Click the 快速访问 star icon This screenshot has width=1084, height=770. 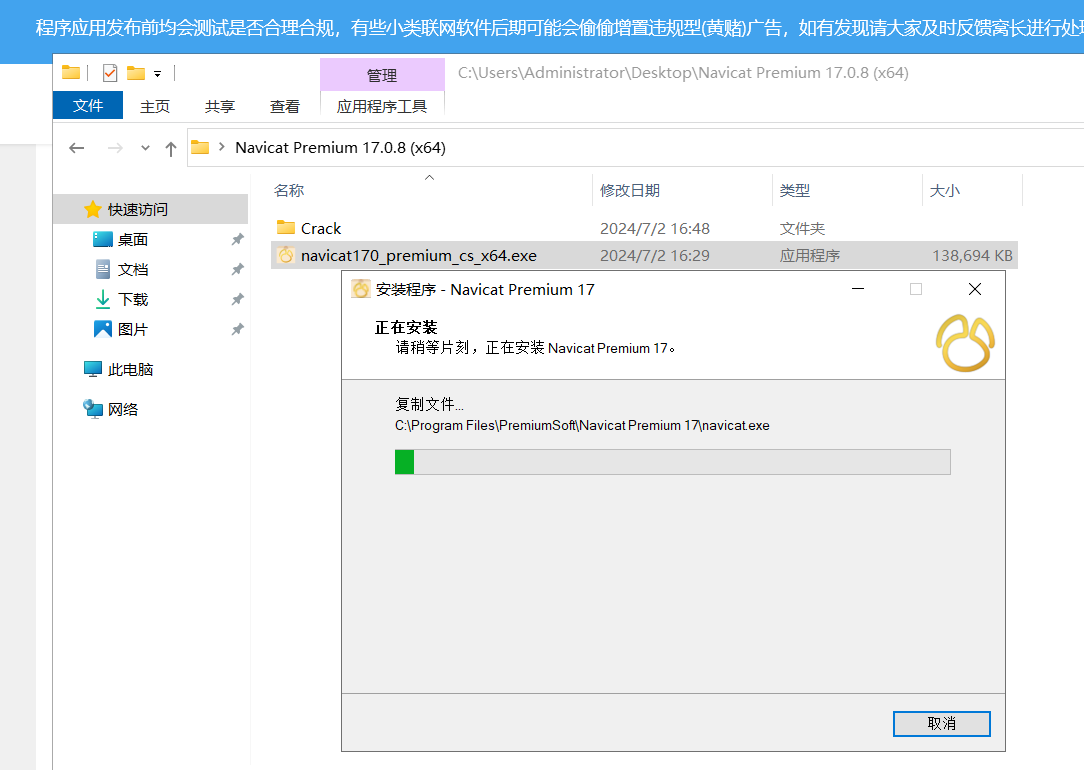[x=93, y=209]
